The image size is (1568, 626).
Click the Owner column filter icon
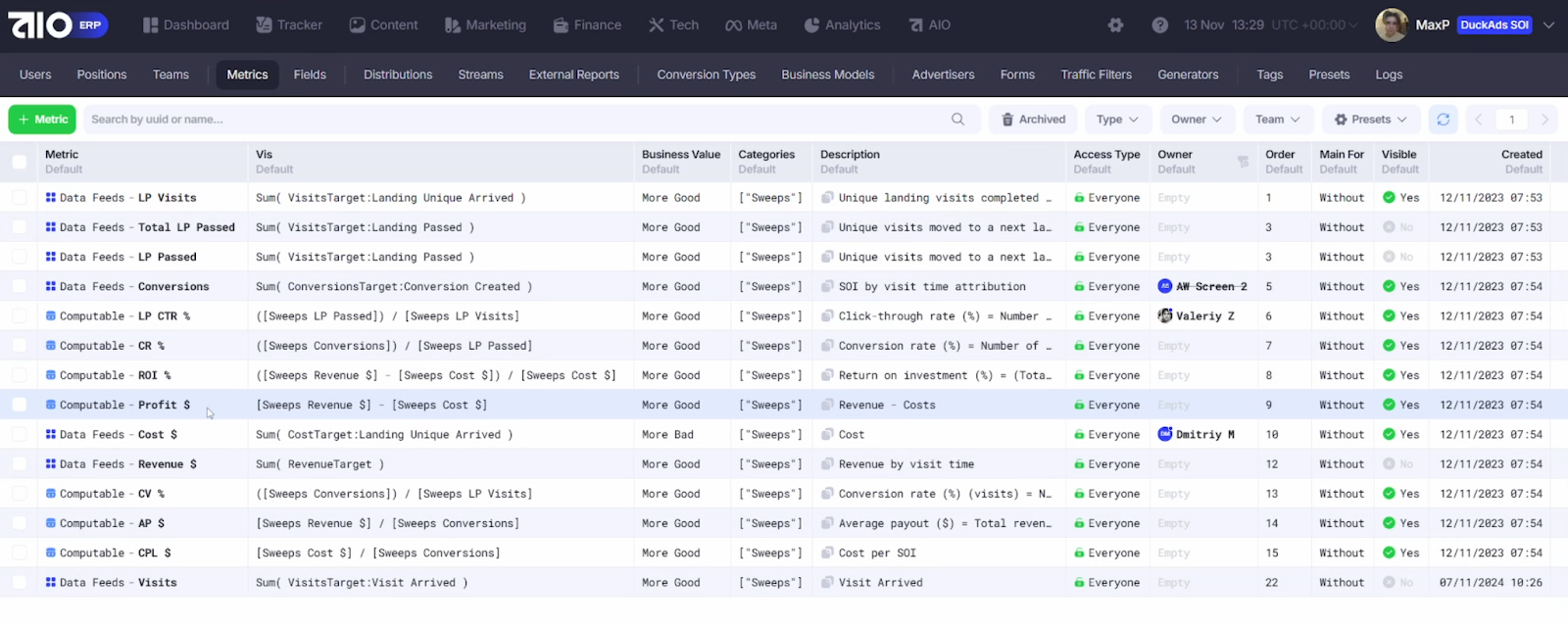1243,162
